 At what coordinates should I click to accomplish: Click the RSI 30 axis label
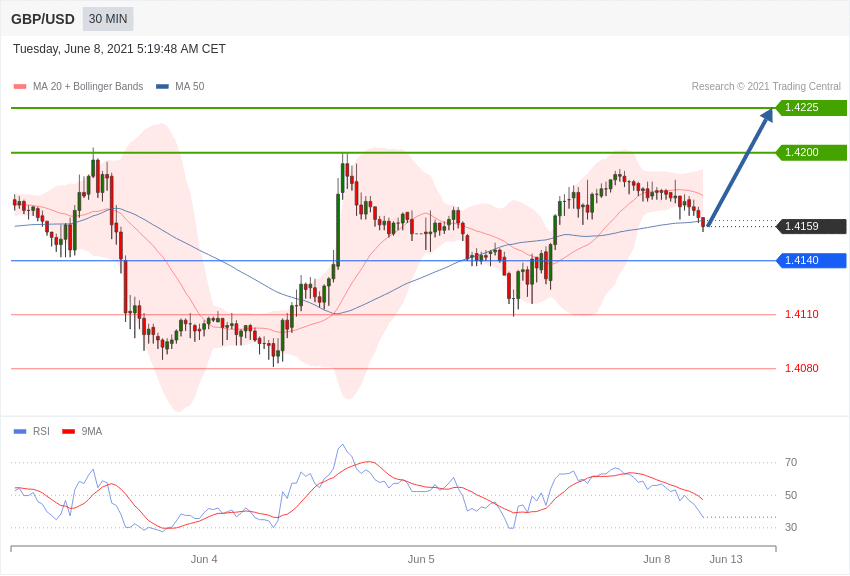click(x=791, y=527)
